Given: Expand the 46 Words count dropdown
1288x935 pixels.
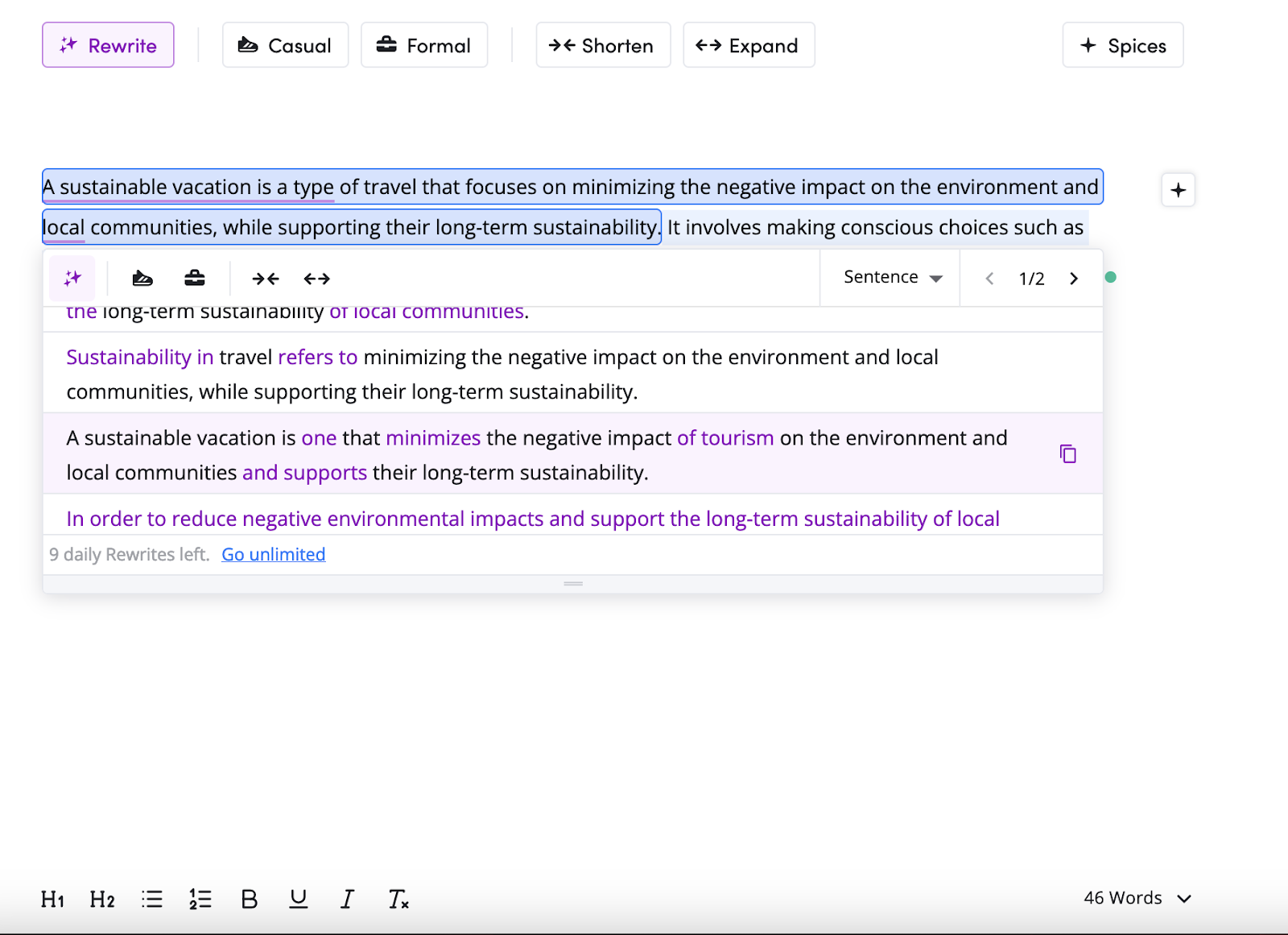Looking at the screenshot, I should click(1137, 898).
